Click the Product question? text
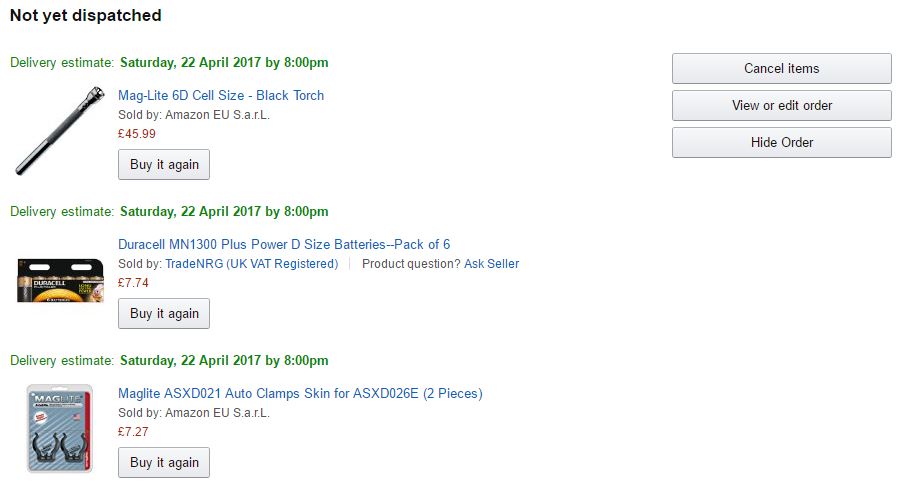907x492 pixels. point(410,264)
